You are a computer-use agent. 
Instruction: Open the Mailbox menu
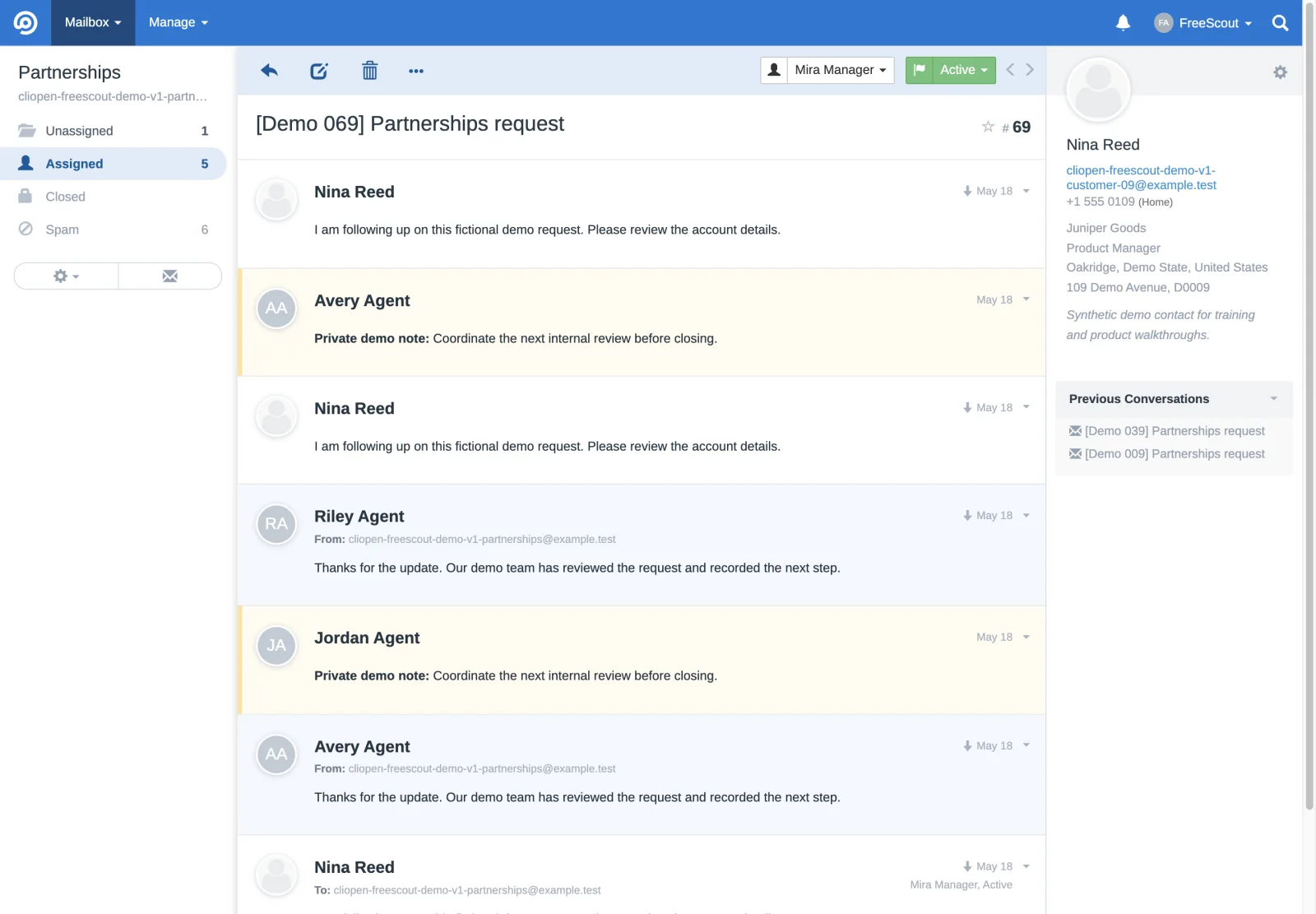(93, 22)
